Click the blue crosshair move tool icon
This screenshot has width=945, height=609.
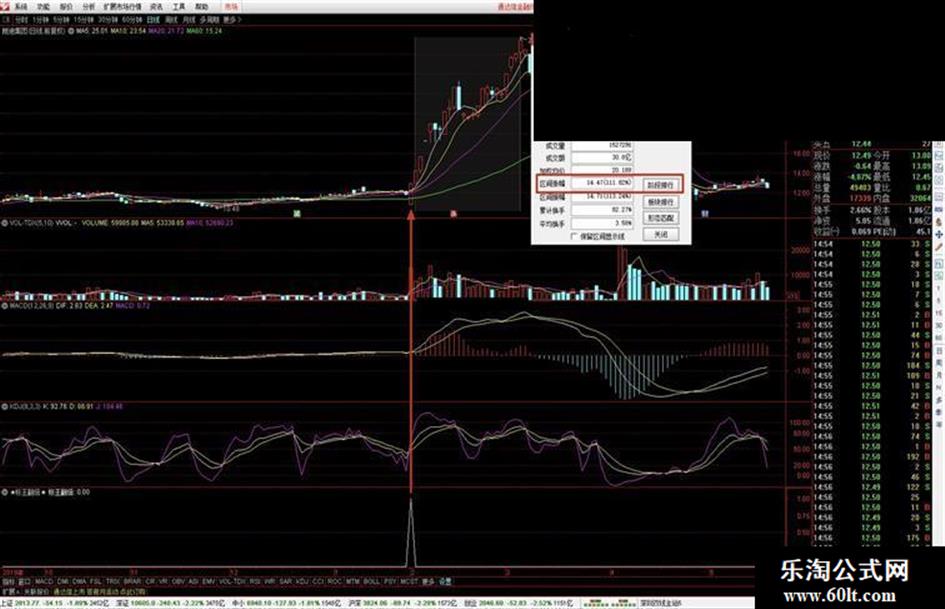[939, 234]
